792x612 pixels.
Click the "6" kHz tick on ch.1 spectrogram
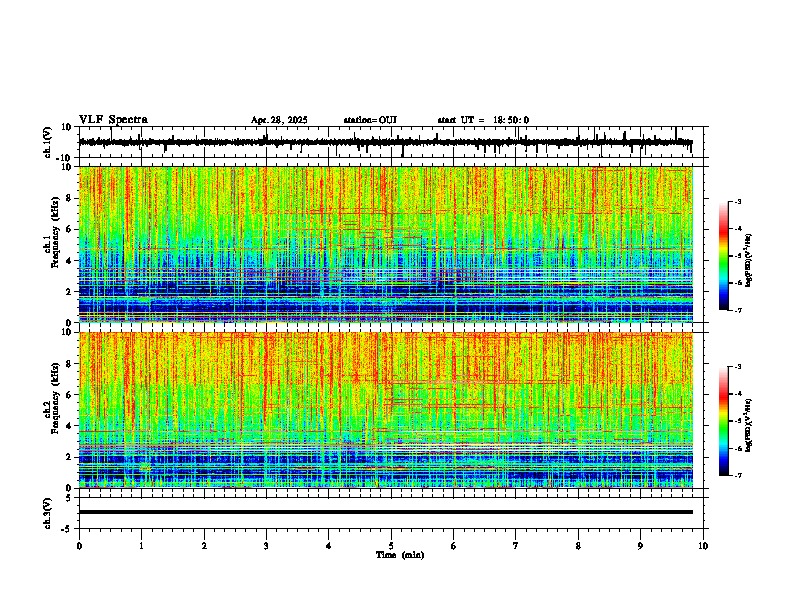[69, 229]
